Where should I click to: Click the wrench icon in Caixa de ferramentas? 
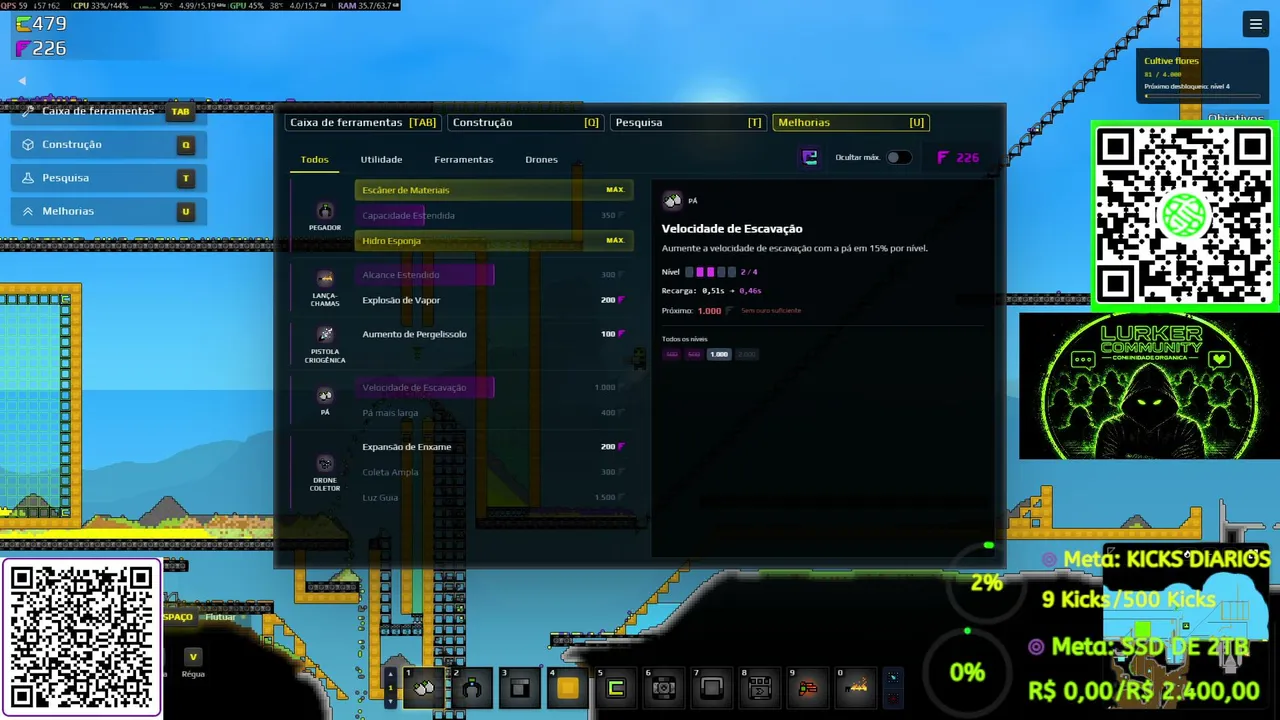click(x=28, y=111)
